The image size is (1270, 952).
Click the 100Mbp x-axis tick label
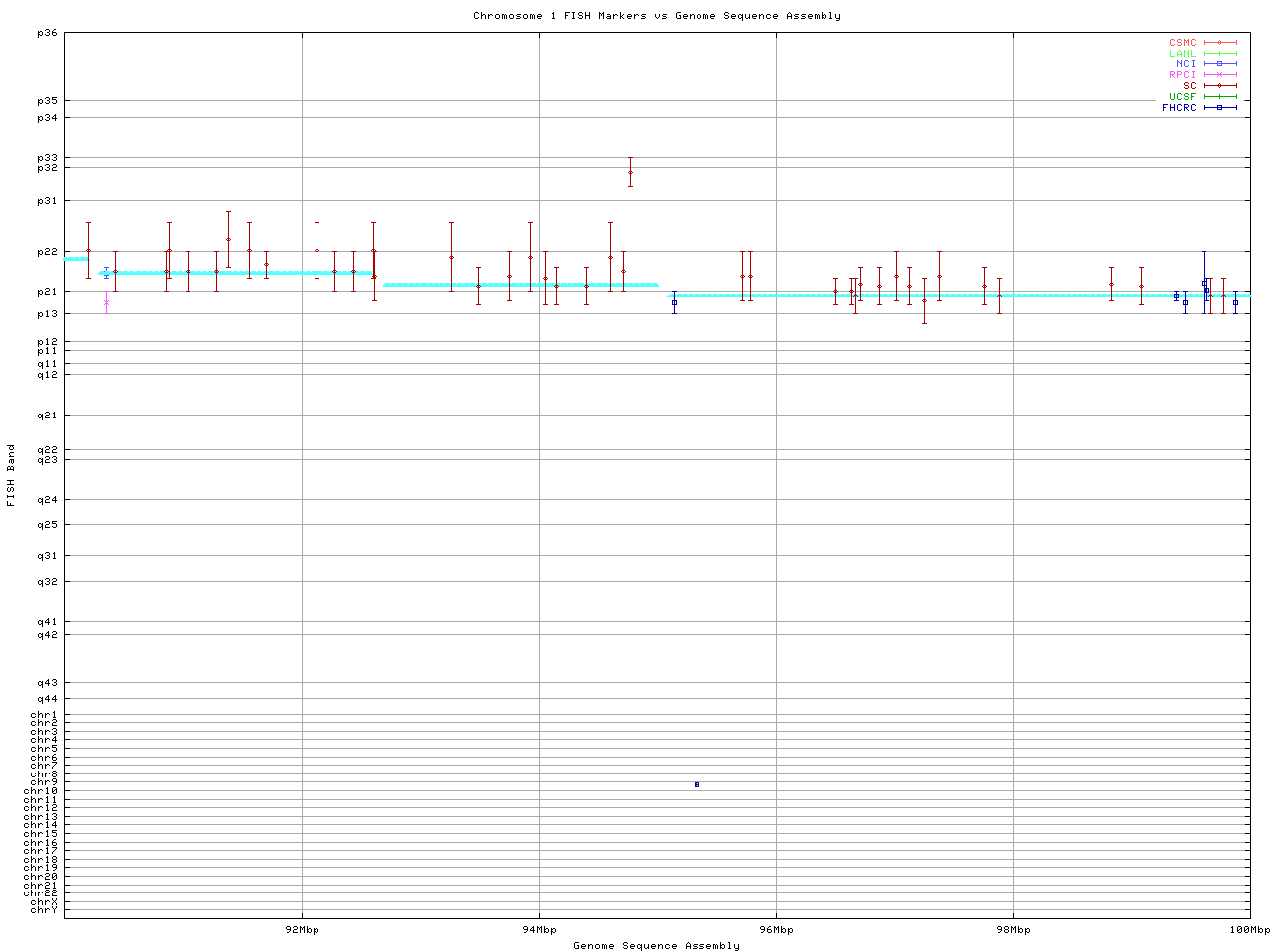pyautogui.click(x=1249, y=930)
